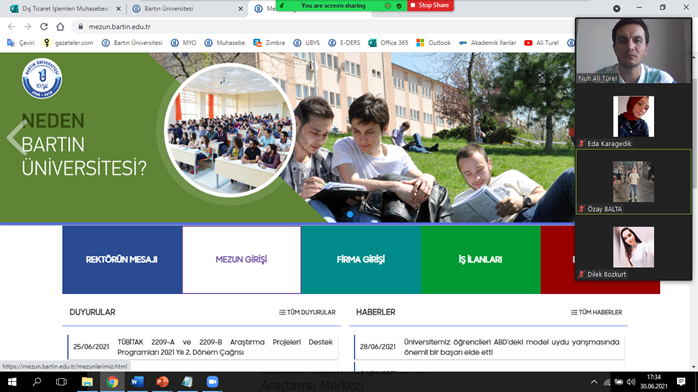Click the taskbar clock showing 17:34
The image size is (698, 392).
pos(654,382)
